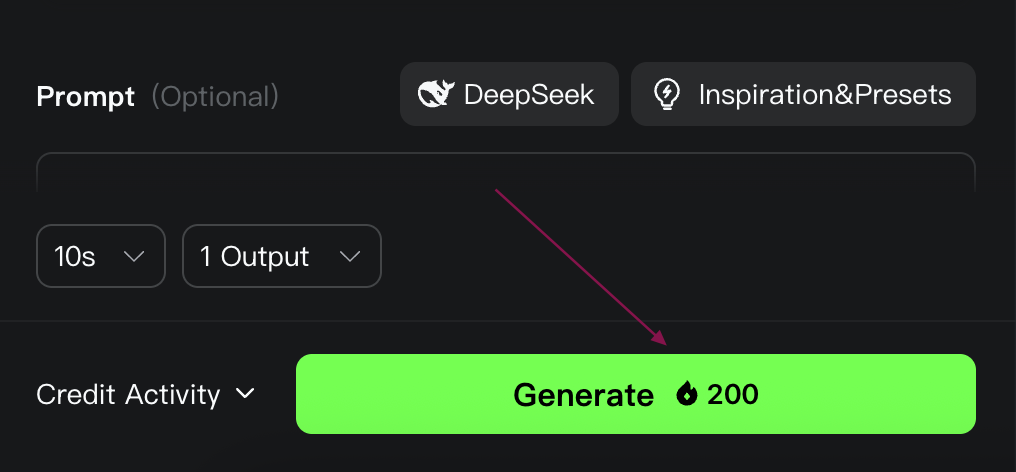Click the (Optional) hint text

coord(215,97)
